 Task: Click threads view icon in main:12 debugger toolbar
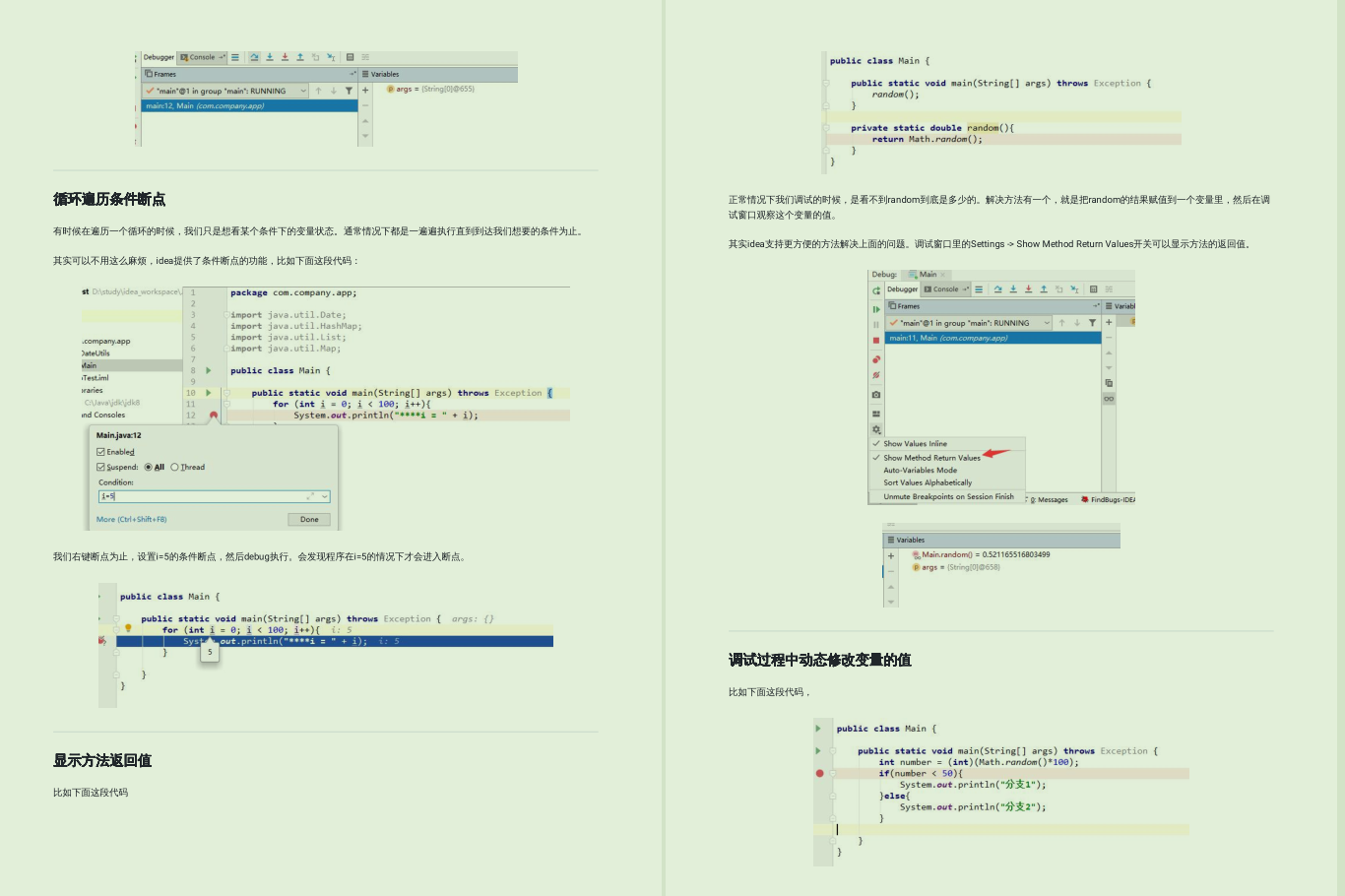[234, 57]
